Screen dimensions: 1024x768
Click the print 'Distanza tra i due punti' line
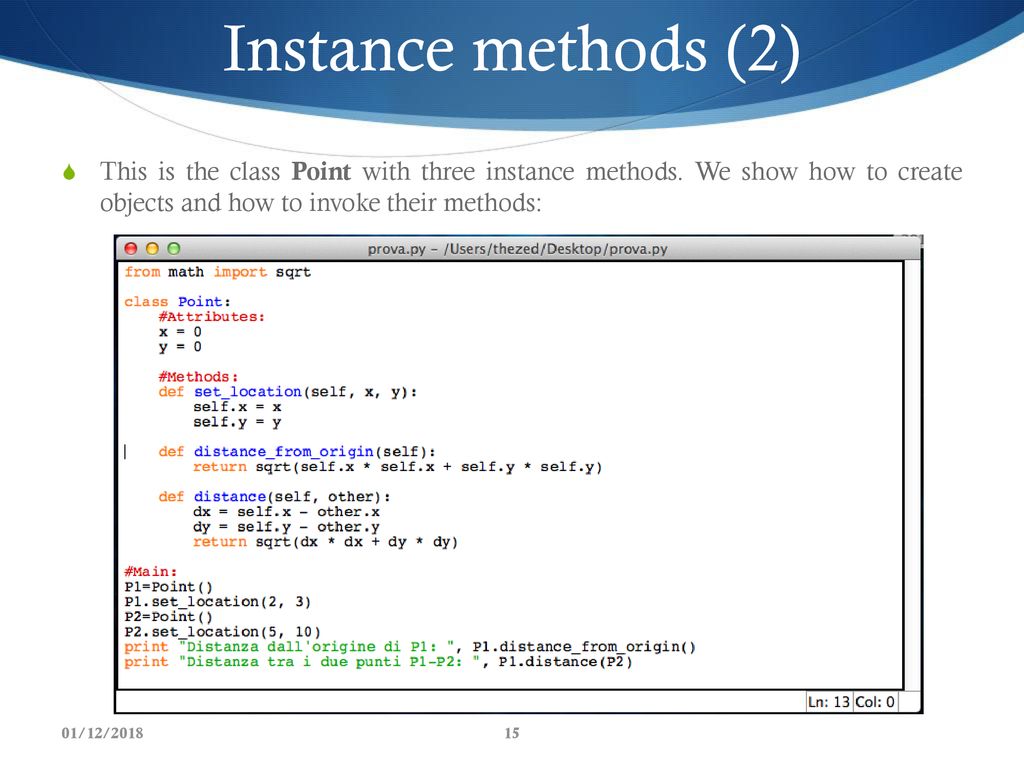(379, 662)
